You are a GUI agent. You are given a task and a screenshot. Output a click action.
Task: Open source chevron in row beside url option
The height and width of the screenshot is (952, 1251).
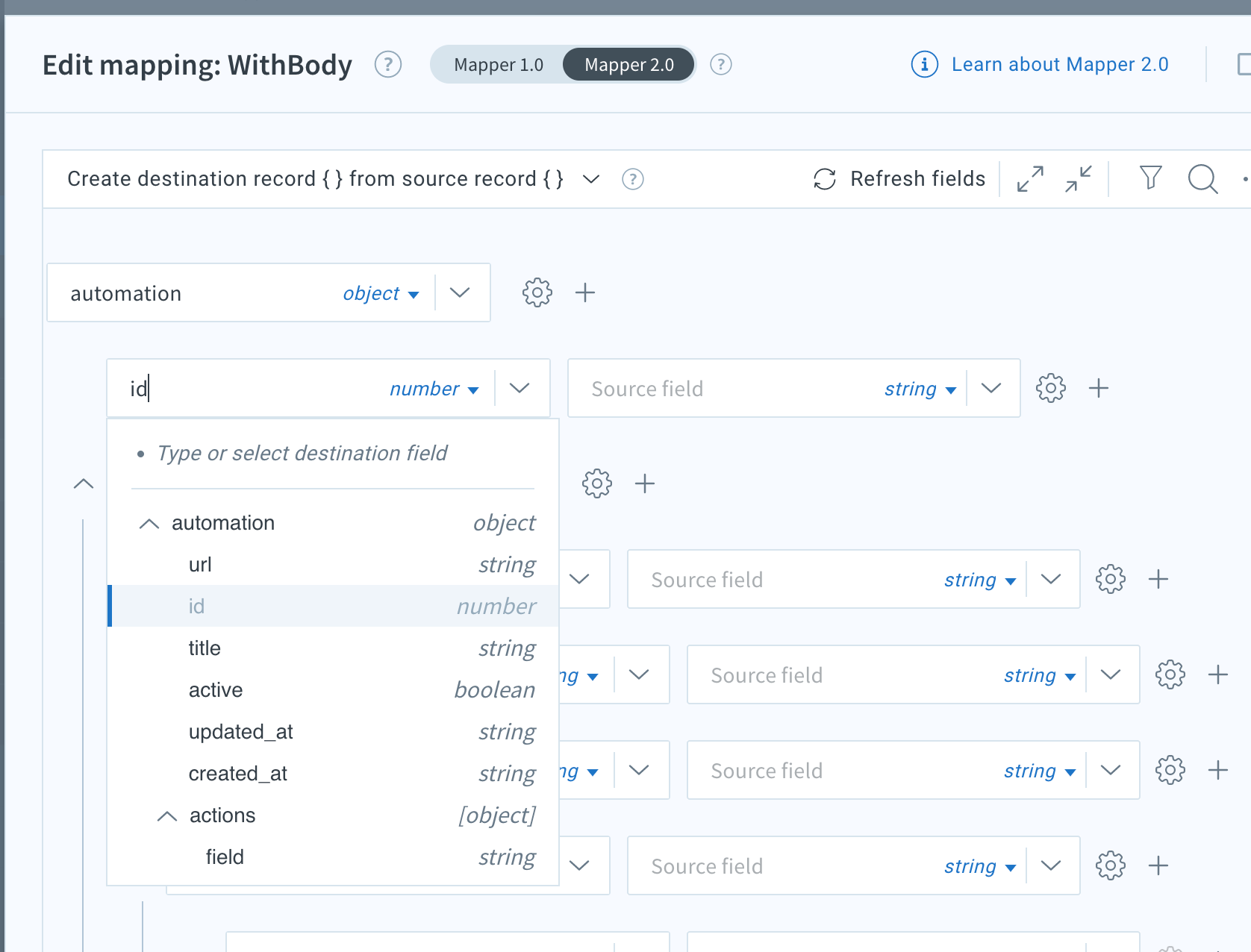click(x=1051, y=579)
